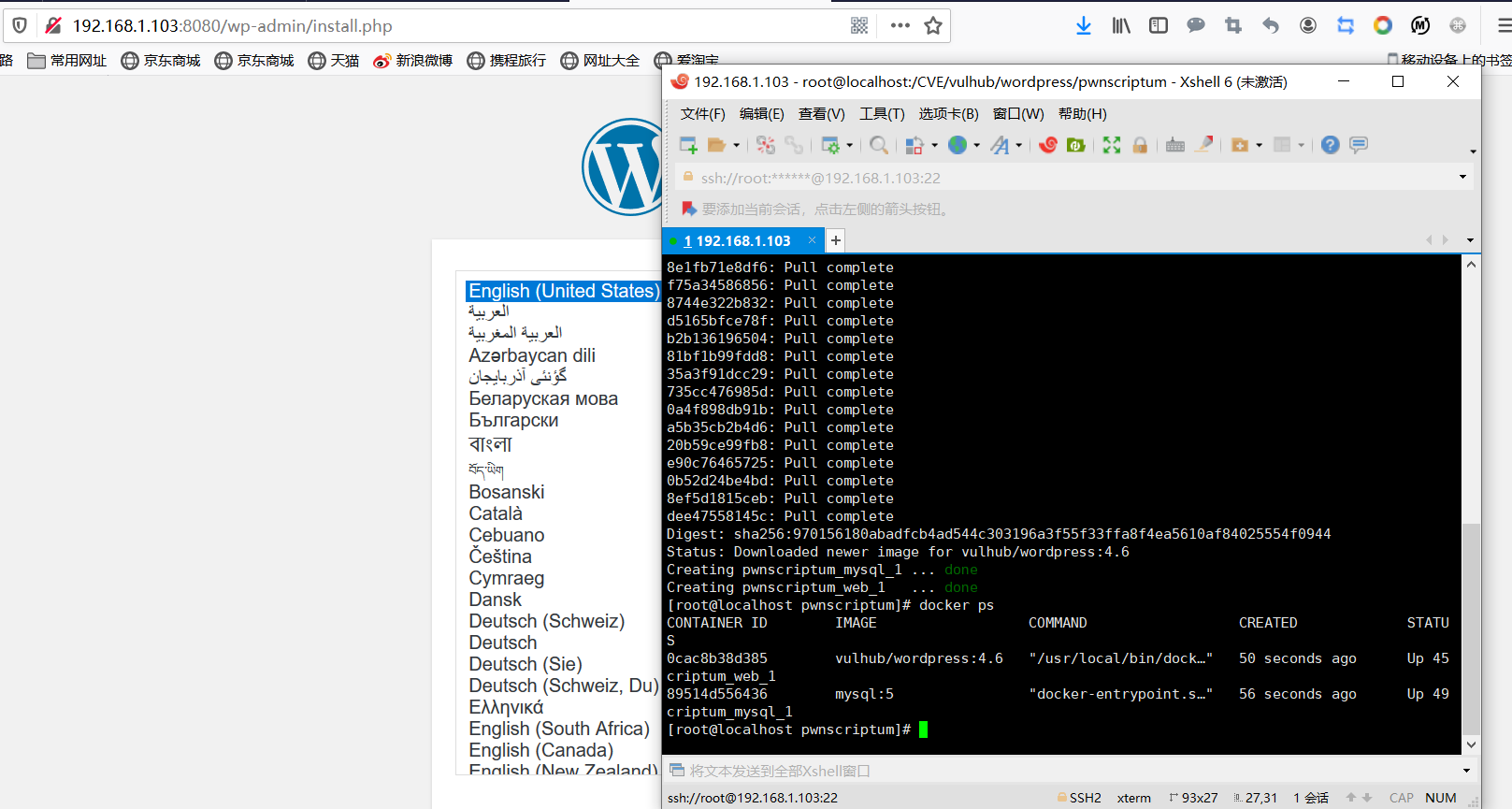This screenshot has width=1512, height=809.
Task: Open the 编辑(E) menu
Action: pyautogui.click(x=761, y=113)
